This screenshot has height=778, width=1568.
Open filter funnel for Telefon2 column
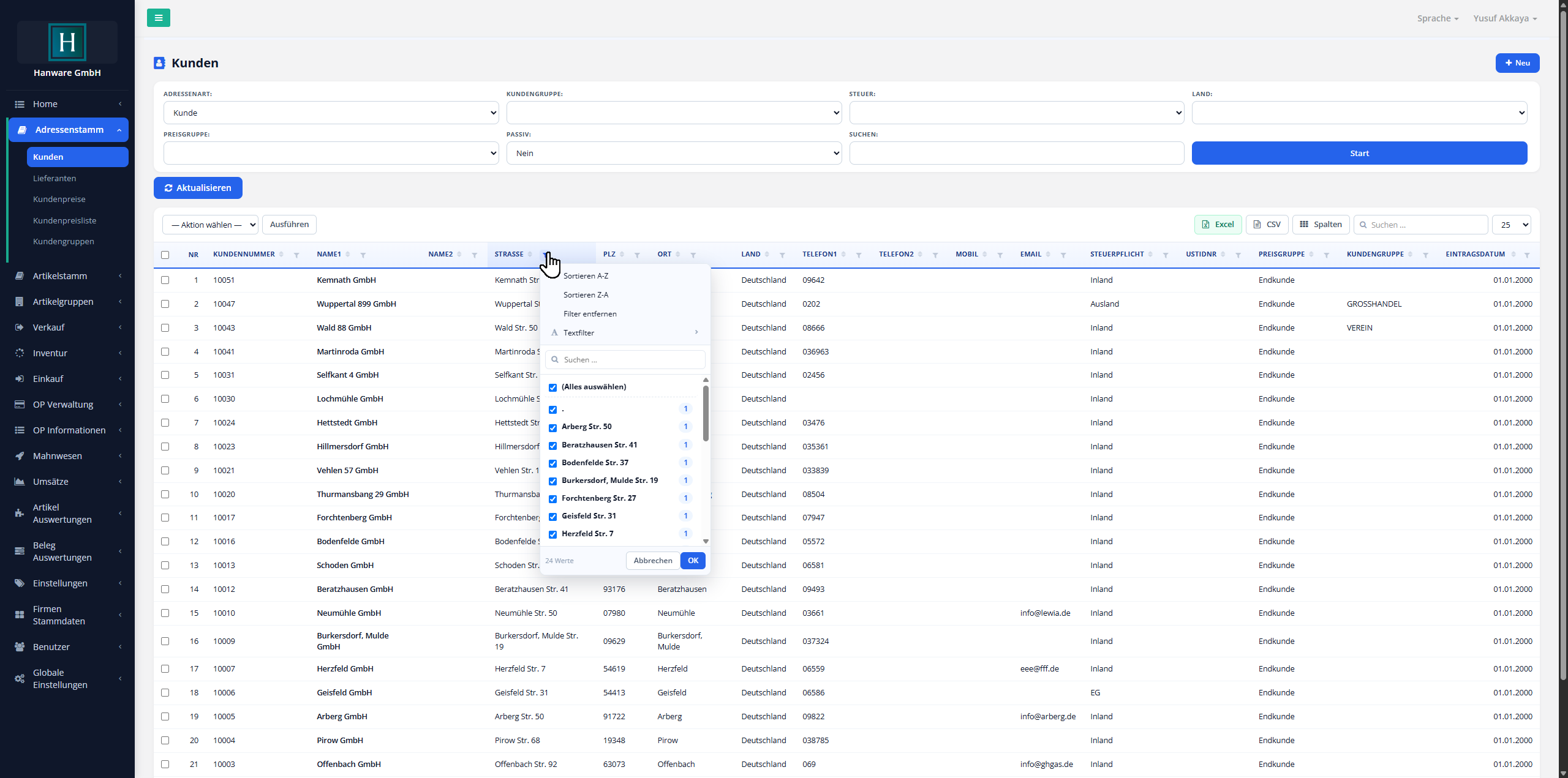click(935, 255)
